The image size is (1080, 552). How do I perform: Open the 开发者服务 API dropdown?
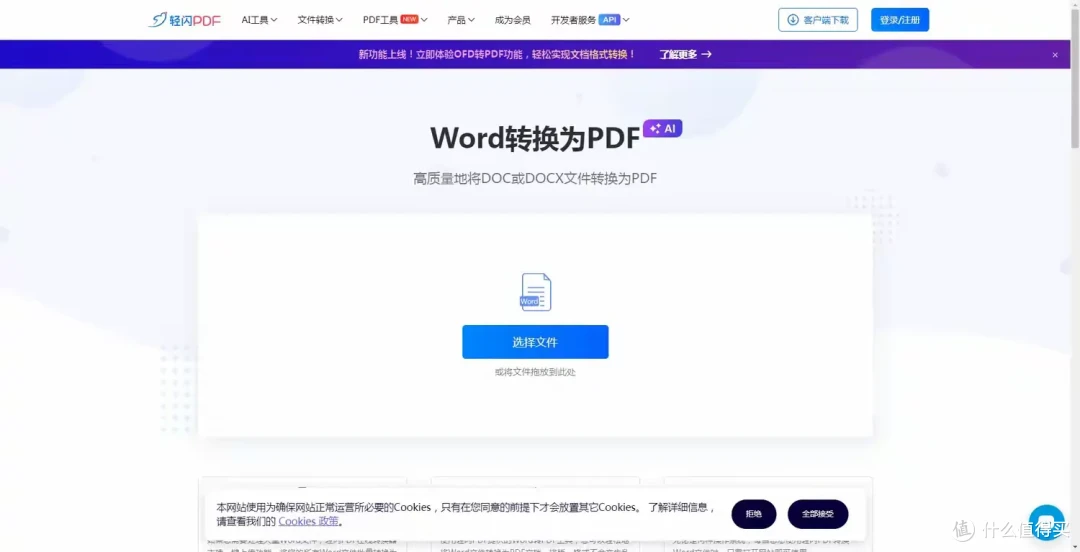(x=590, y=20)
